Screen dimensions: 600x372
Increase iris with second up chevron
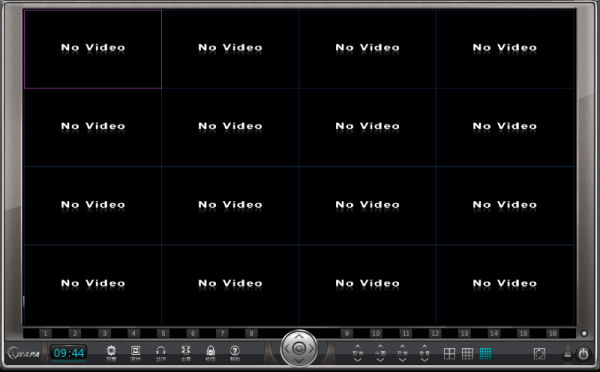click(x=380, y=346)
